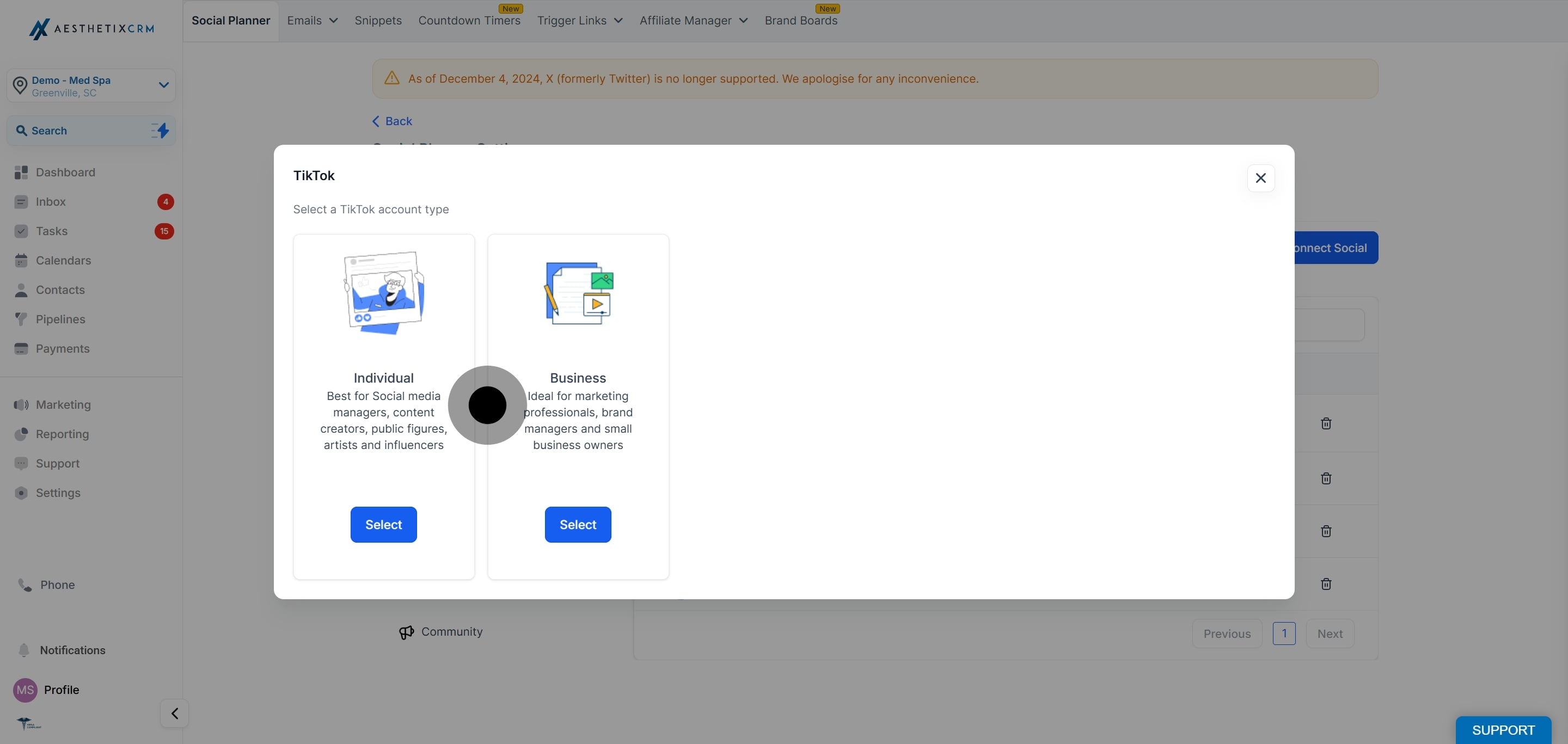Open the Snippets tab
The image size is (1568, 744).
pyautogui.click(x=378, y=21)
